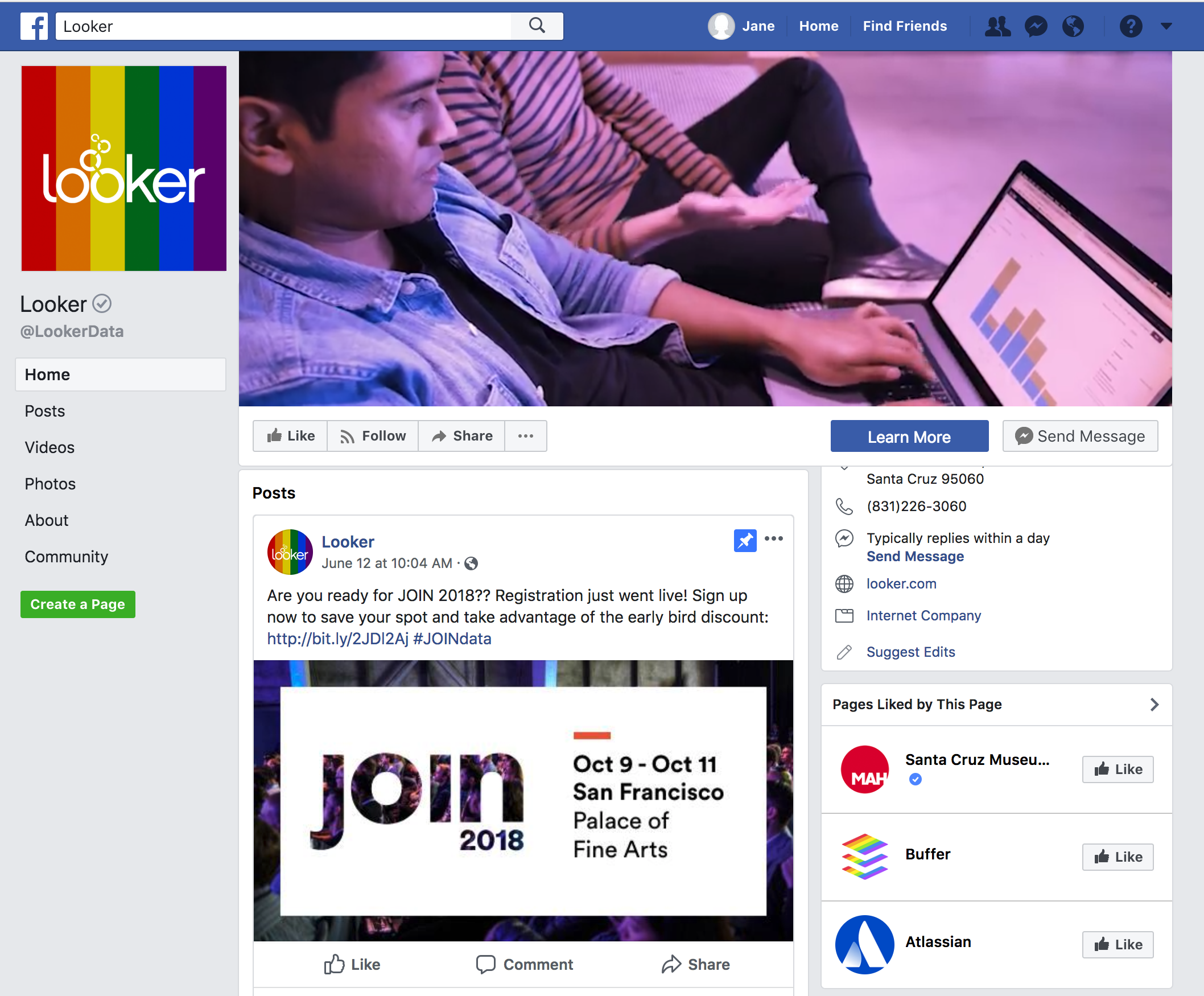This screenshot has width=1204, height=996.
Task: Click the verified badge next to Looker
Action: point(102,304)
